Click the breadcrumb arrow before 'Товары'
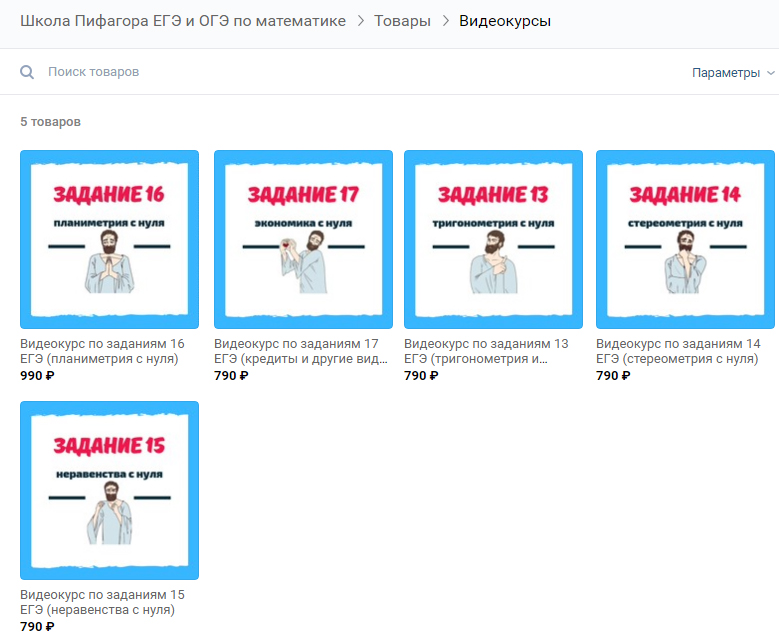 [361, 21]
